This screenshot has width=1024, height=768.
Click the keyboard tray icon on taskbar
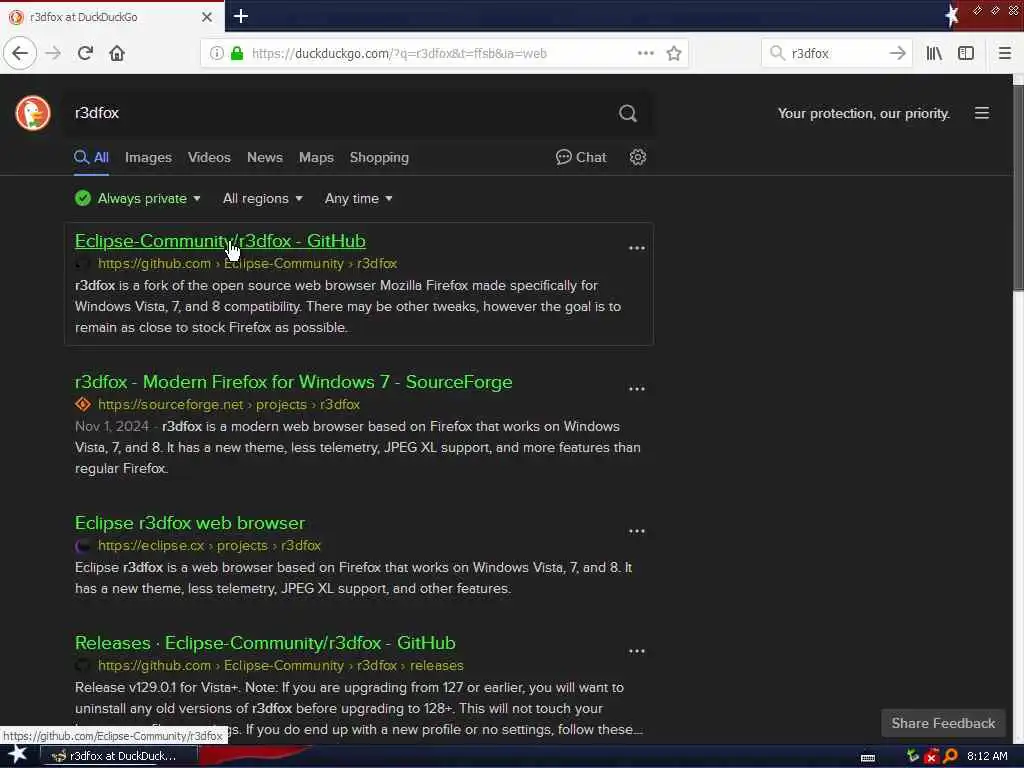tap(868, 758)
